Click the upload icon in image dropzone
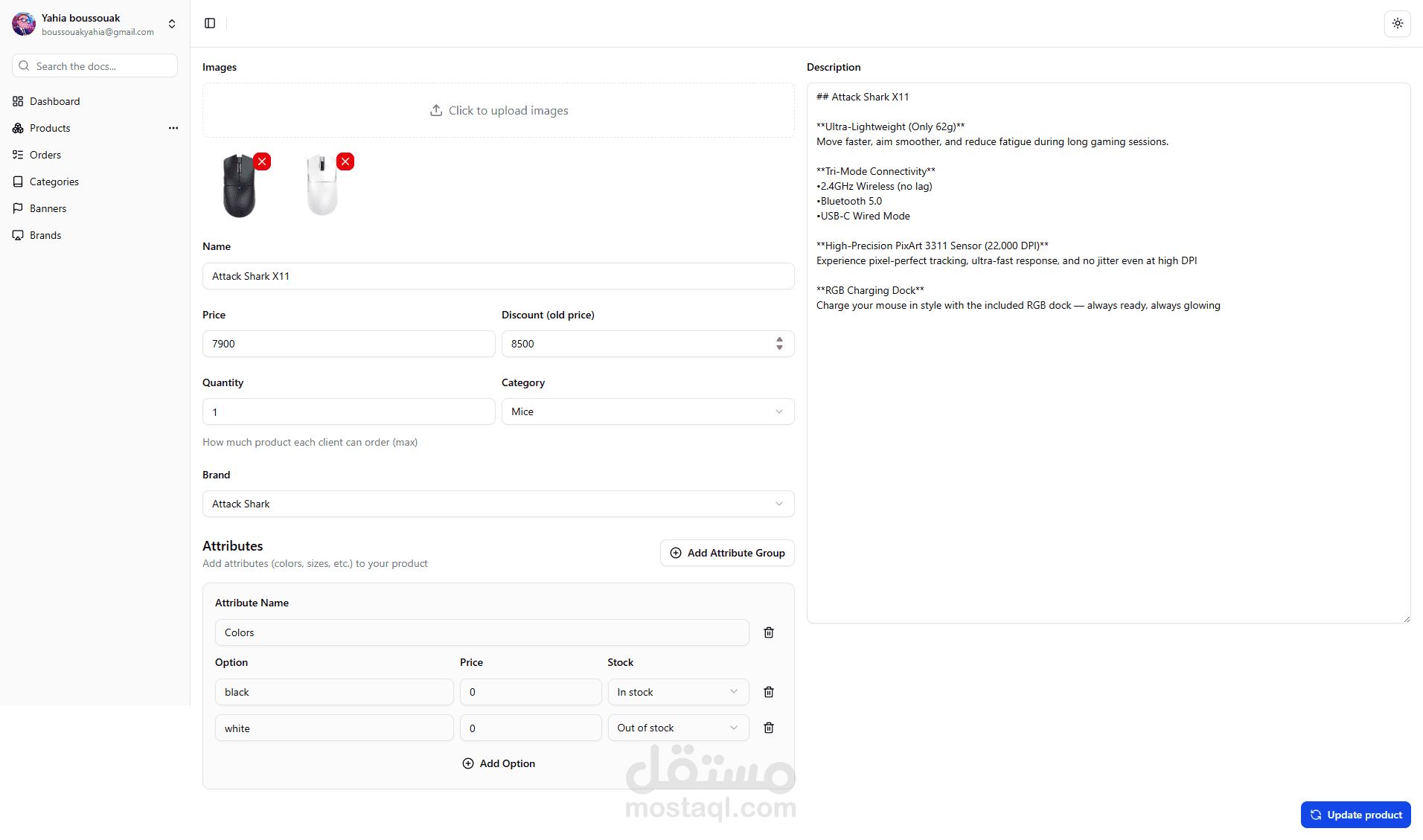 tap(436, 110)
